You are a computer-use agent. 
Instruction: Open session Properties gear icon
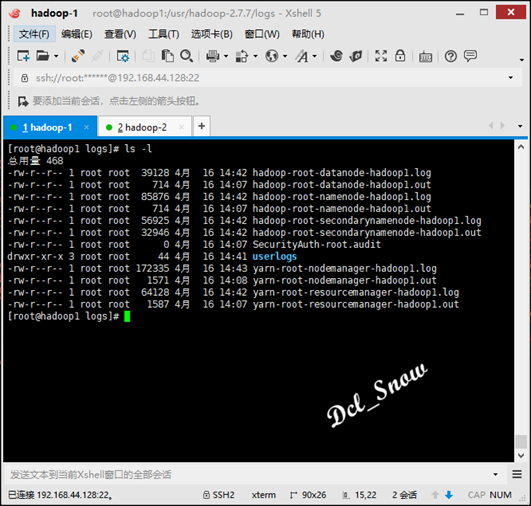tap(123, 56)
